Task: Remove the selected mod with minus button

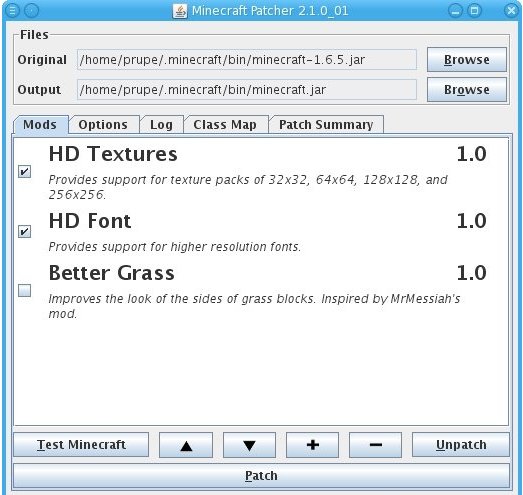Action: point(375,445)
